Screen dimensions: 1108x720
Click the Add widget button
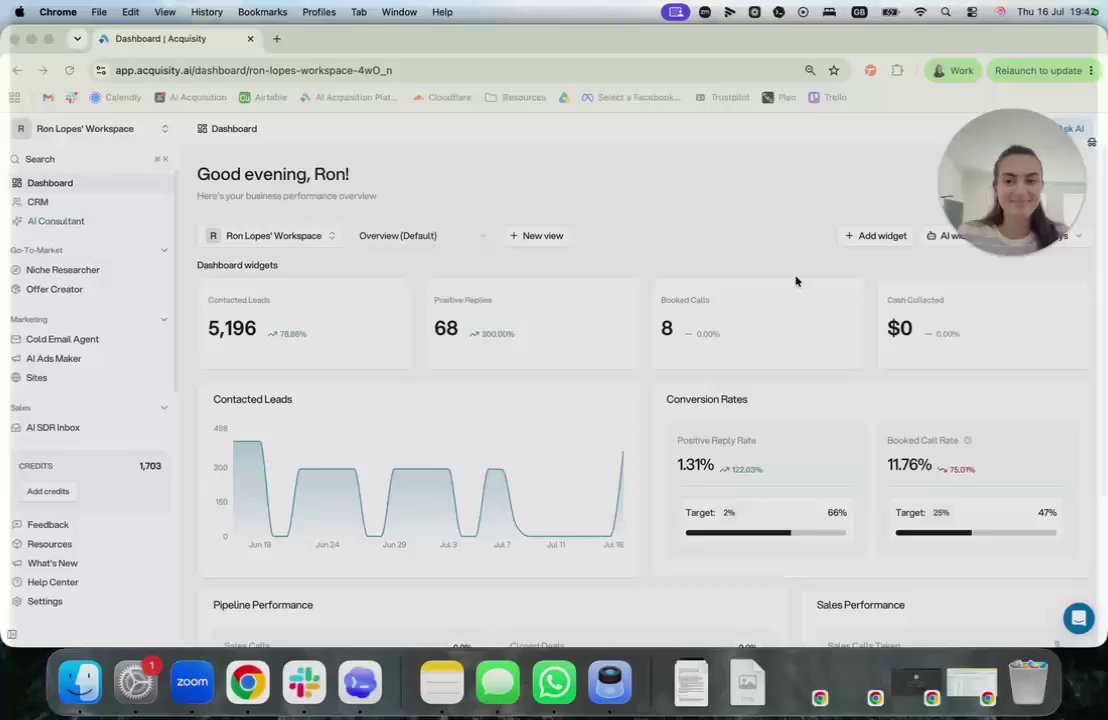pos(876,236)
